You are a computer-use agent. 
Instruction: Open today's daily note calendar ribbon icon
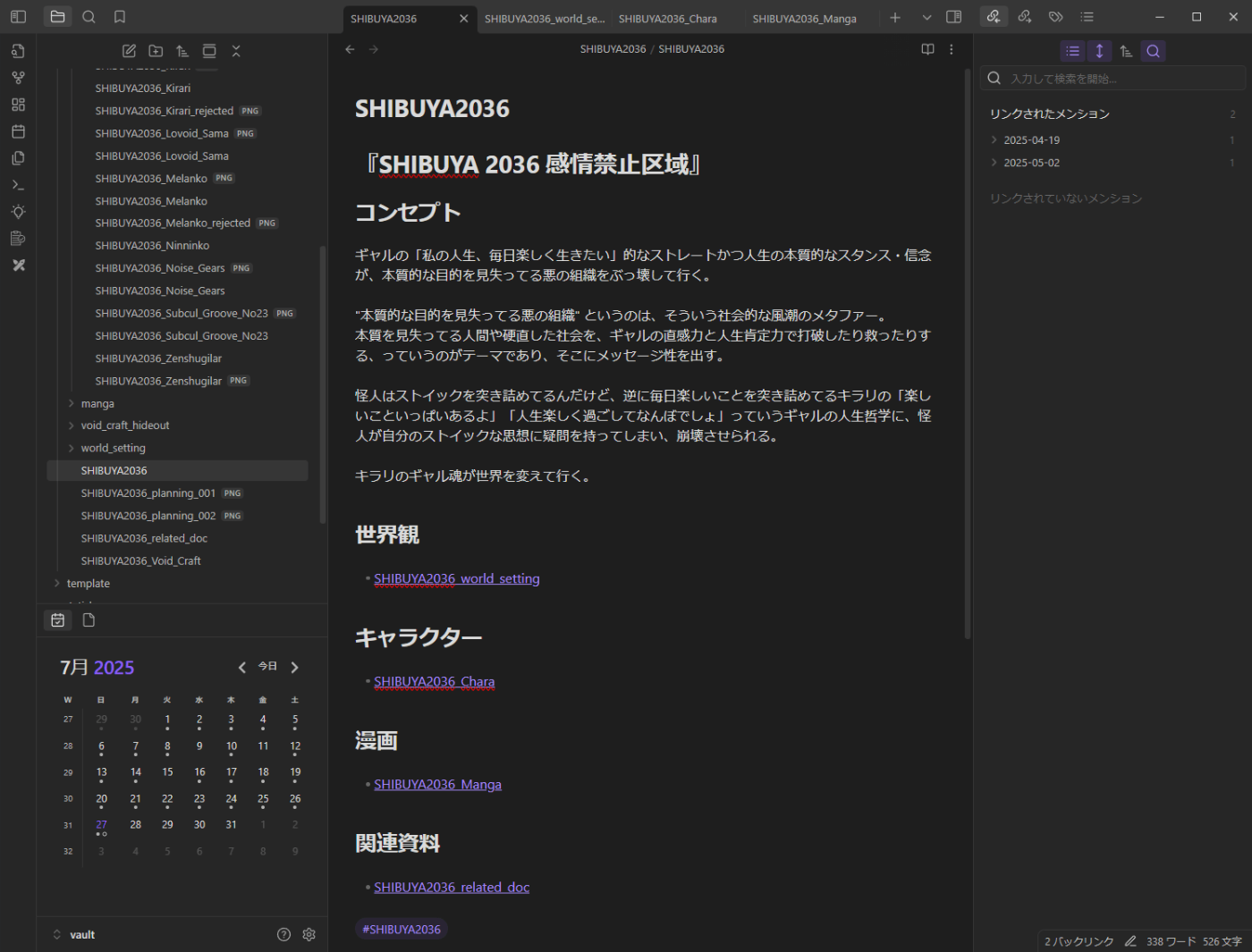pyautogui.click(x=18, y=131)
